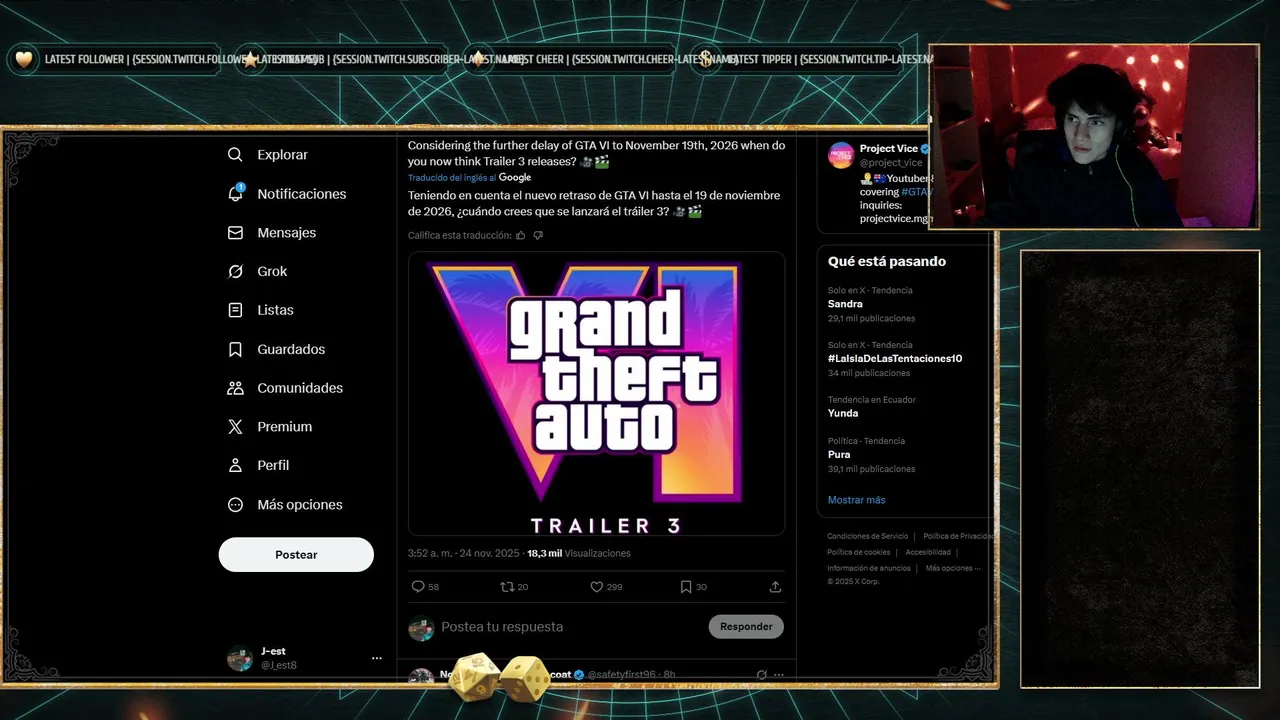Open the Perfil person icon

tap(235, 465)
